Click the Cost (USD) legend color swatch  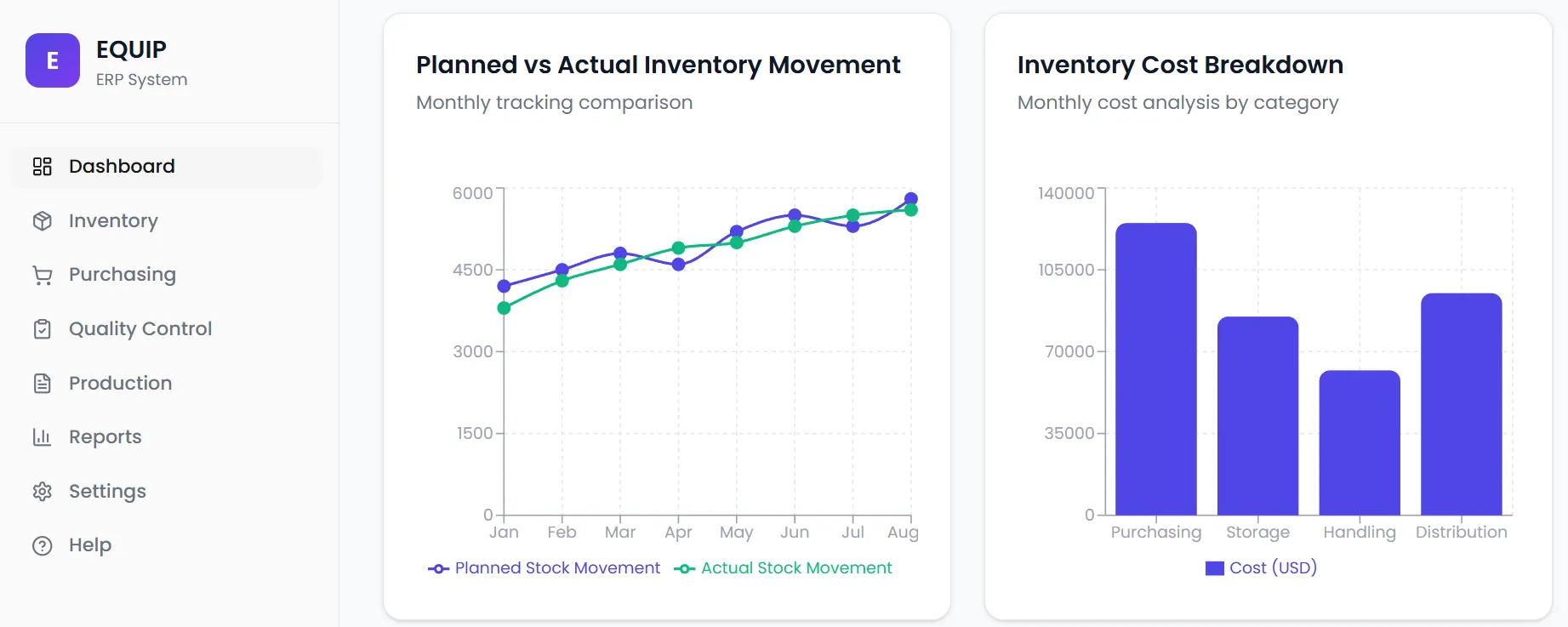point(1215,568)
